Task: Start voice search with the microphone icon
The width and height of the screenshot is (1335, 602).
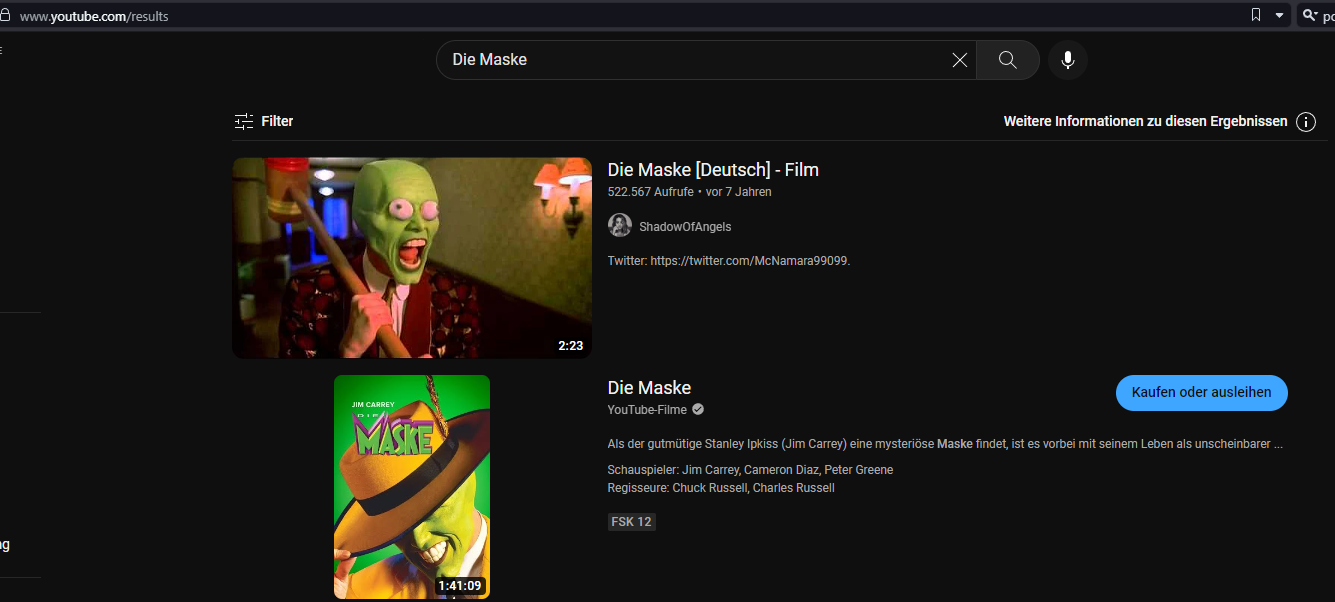Action: 1068,60
